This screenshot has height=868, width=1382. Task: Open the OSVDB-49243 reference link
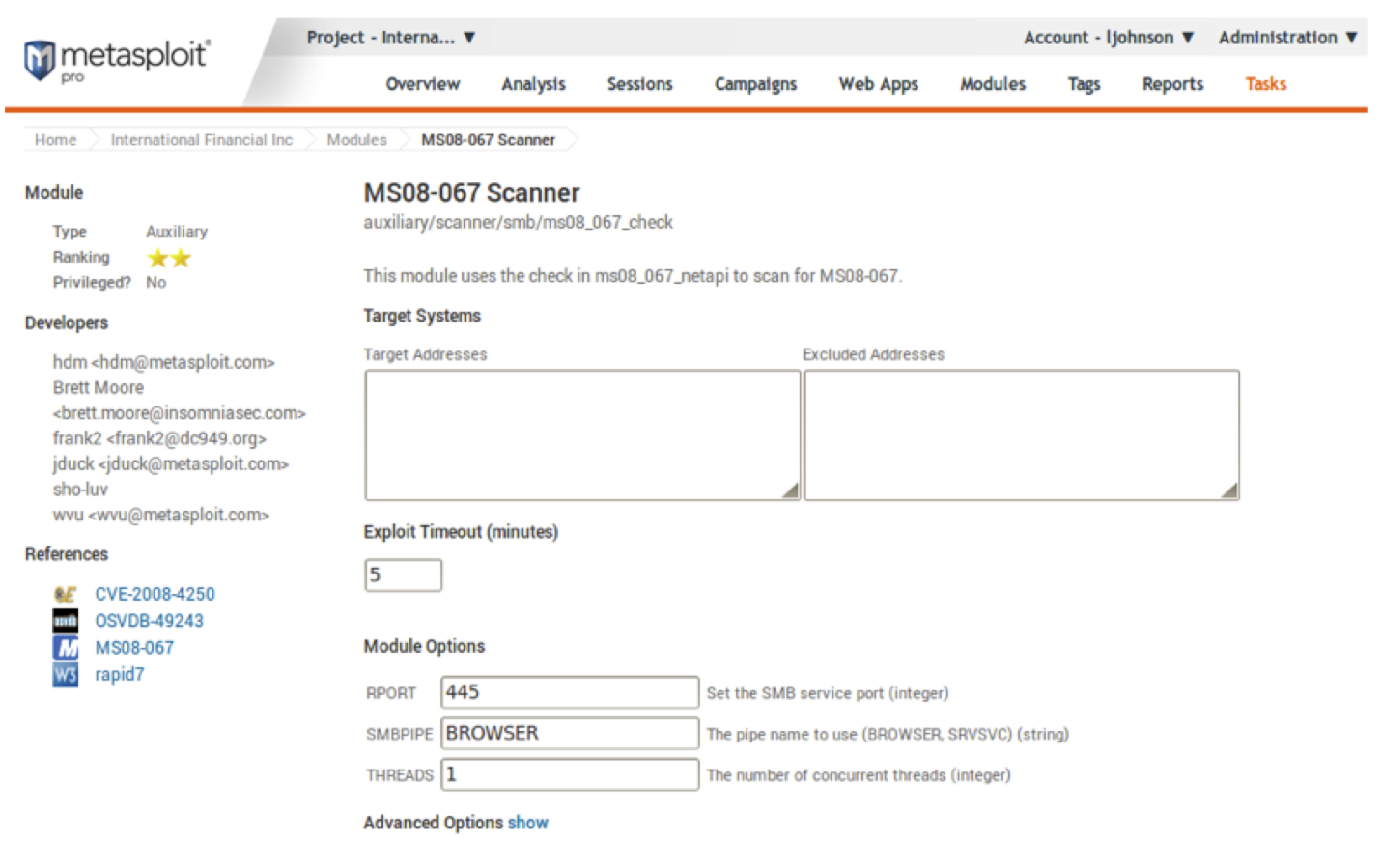[x=149, y=621]
